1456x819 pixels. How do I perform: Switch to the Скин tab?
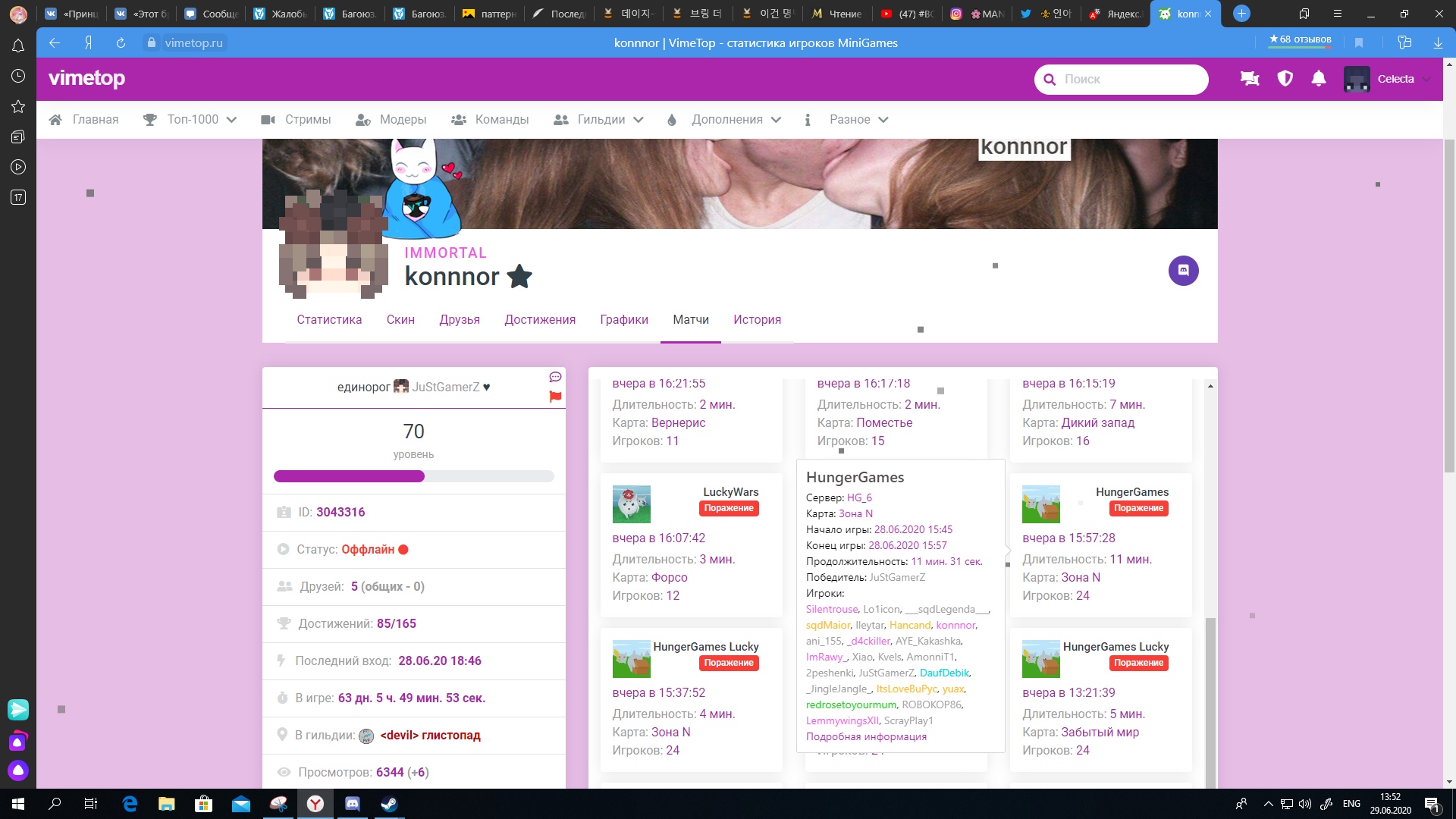(x=400, y=319)
